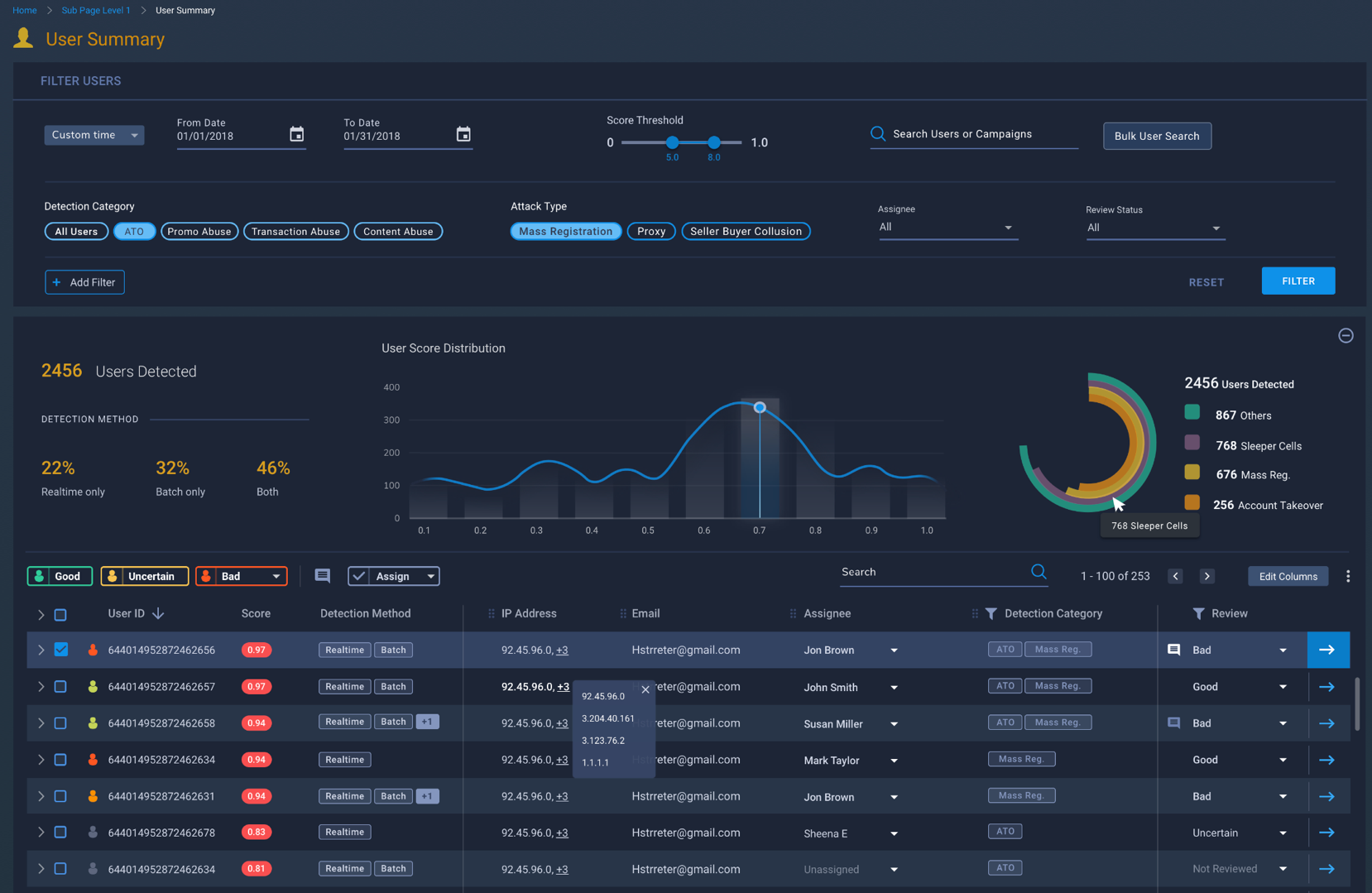Click the FILTER button
Viewport: 1372px width, 893px height.
coord(1298,281)
